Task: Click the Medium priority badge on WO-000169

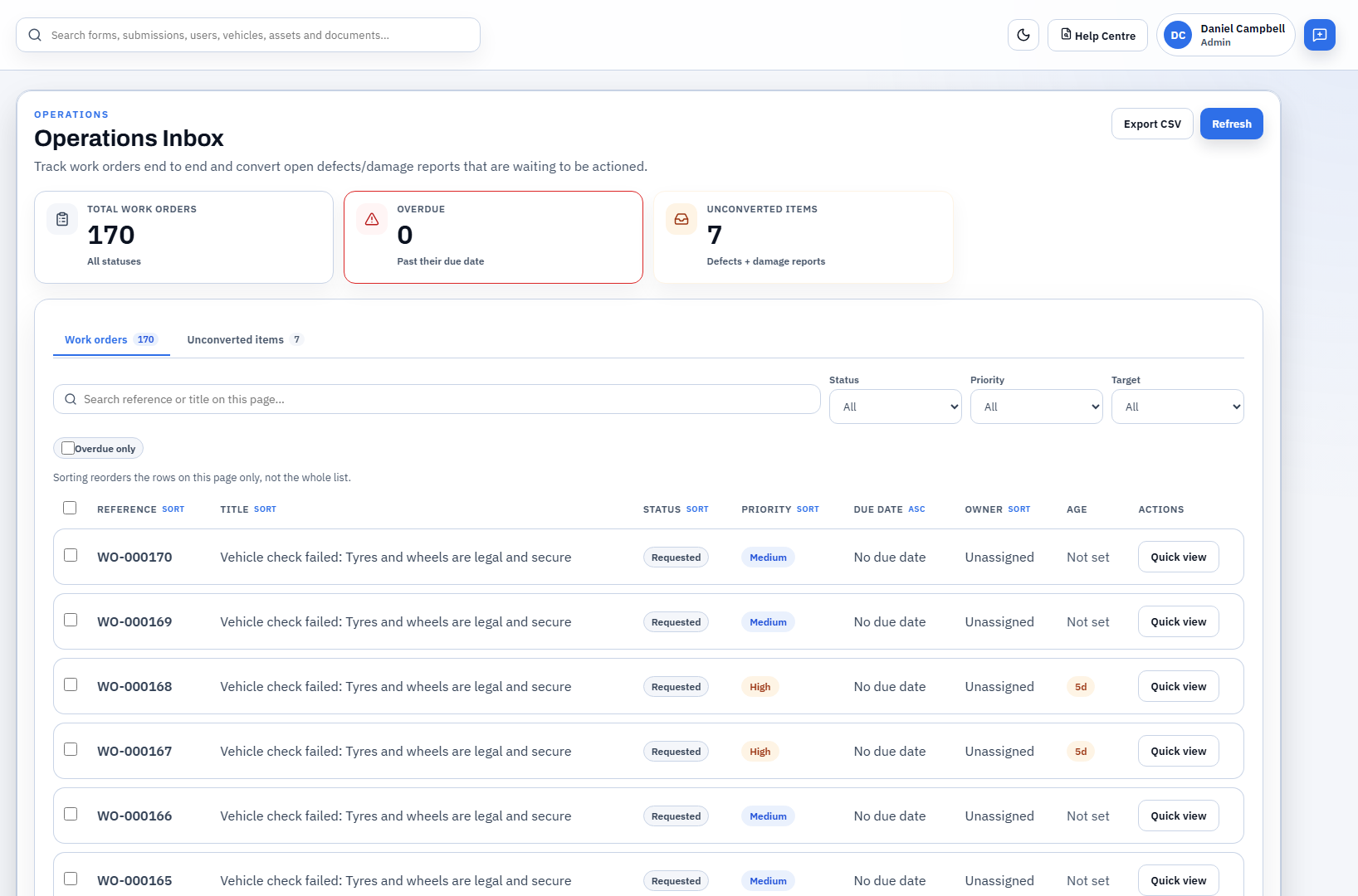Action: (x=768, y=622)
